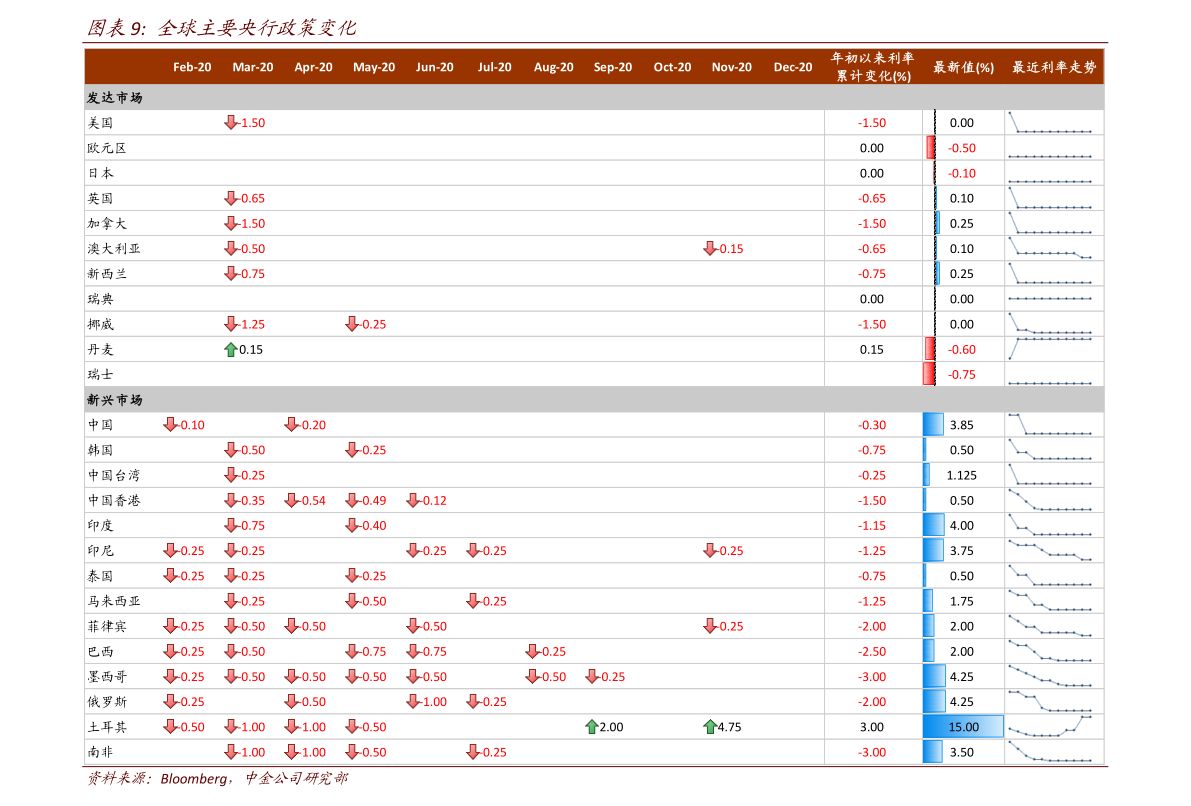Click the -7.00 cumulative change value

coord(872,702)
